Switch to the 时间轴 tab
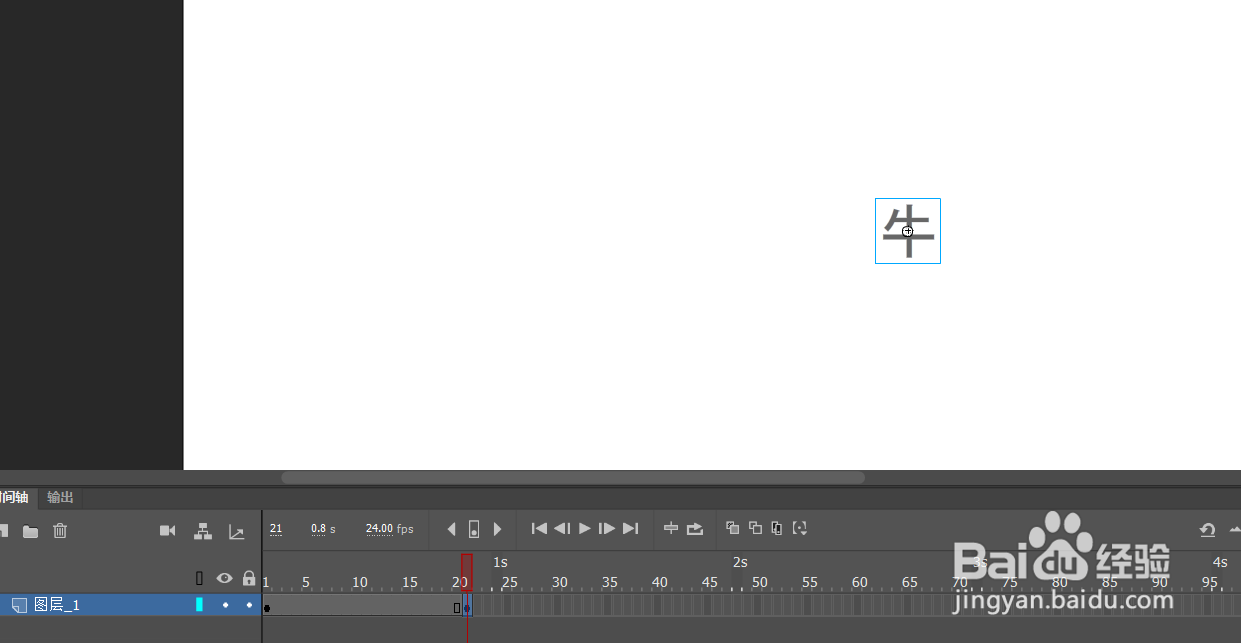The width and height of the screenshot is (1241, 643). point(15,497)
